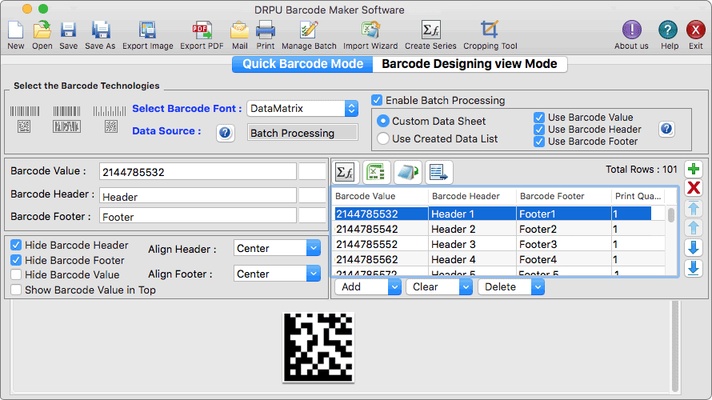Expand the Delete button dropdown arrow
Screen dimensions: 712x400
(x=537, y=287)
